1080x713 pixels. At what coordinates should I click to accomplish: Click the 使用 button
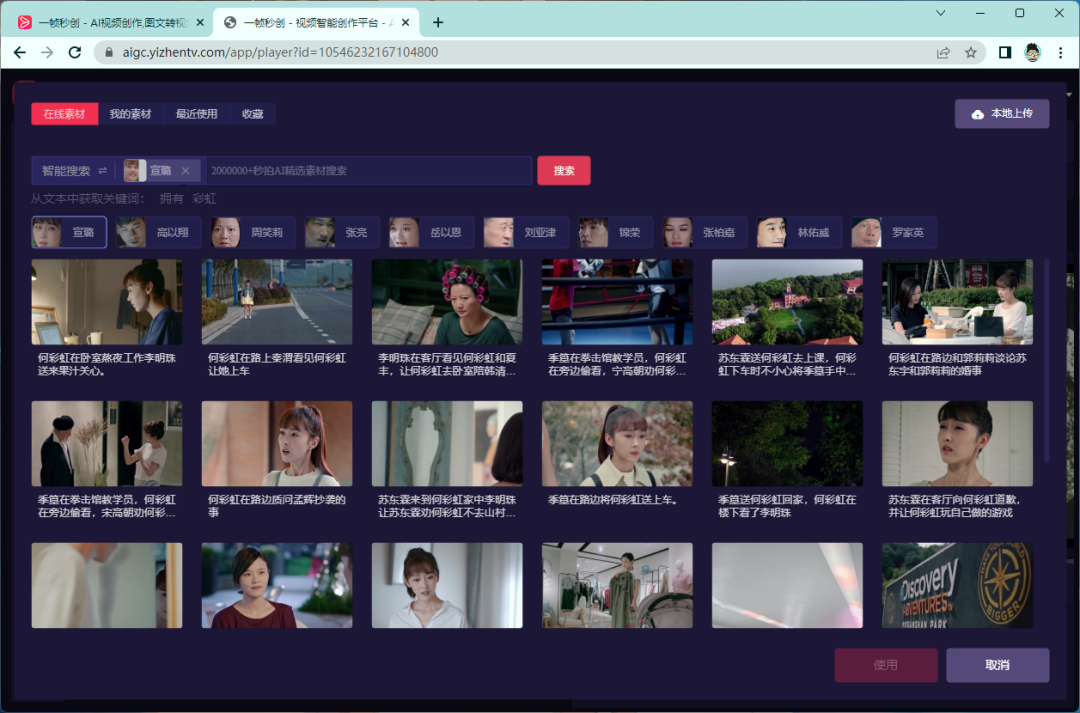886,665
